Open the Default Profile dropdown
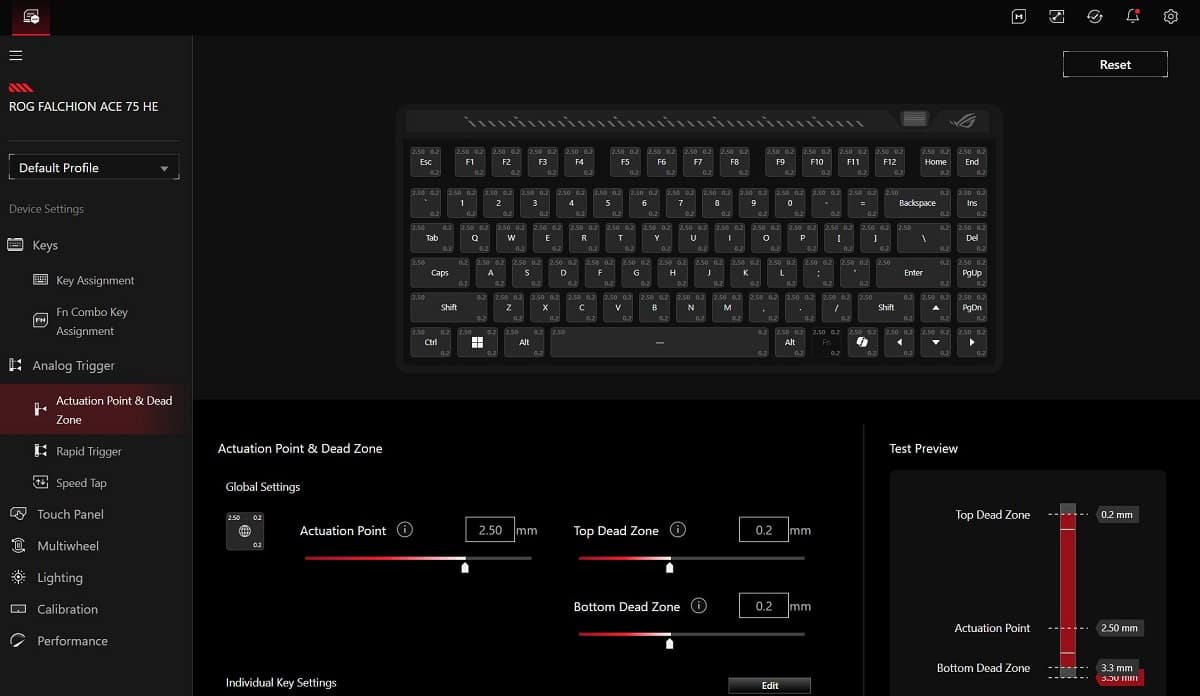 (x=94, y=168)
